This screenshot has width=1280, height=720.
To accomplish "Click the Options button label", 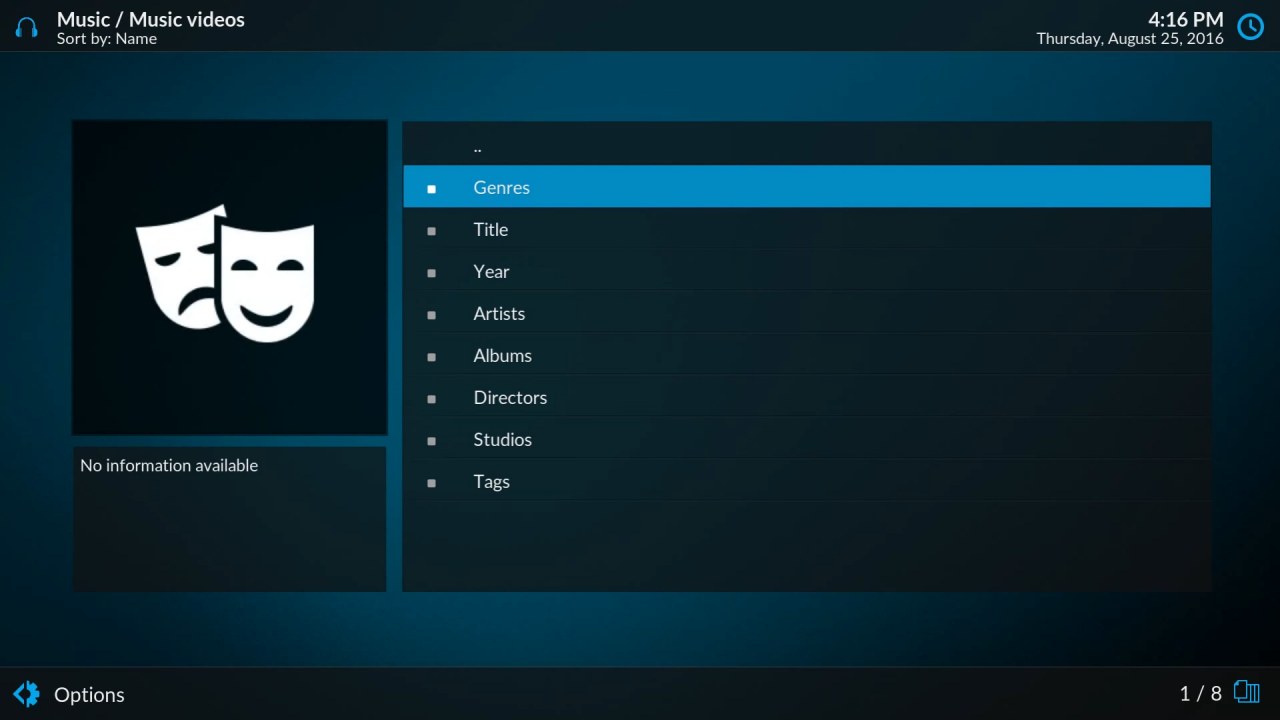I will (89, 694).
